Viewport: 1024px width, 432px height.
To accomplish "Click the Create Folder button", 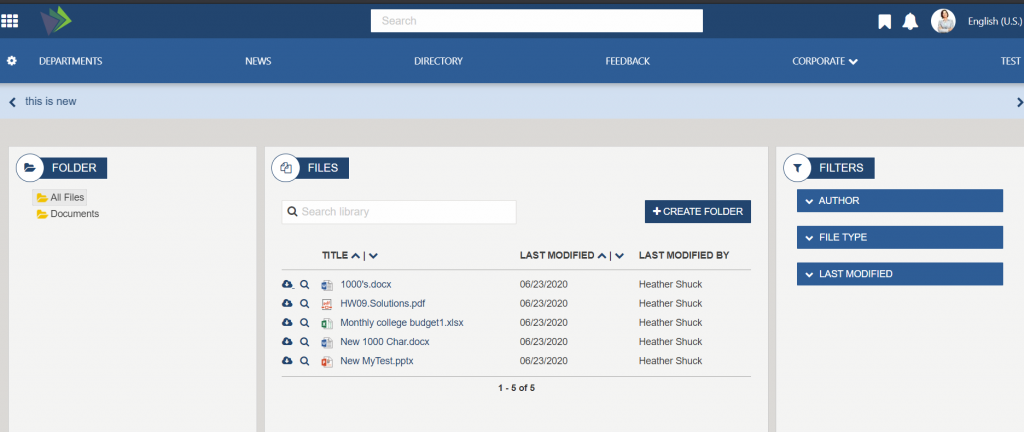I will pyautogui.click(x=697, y=212).
